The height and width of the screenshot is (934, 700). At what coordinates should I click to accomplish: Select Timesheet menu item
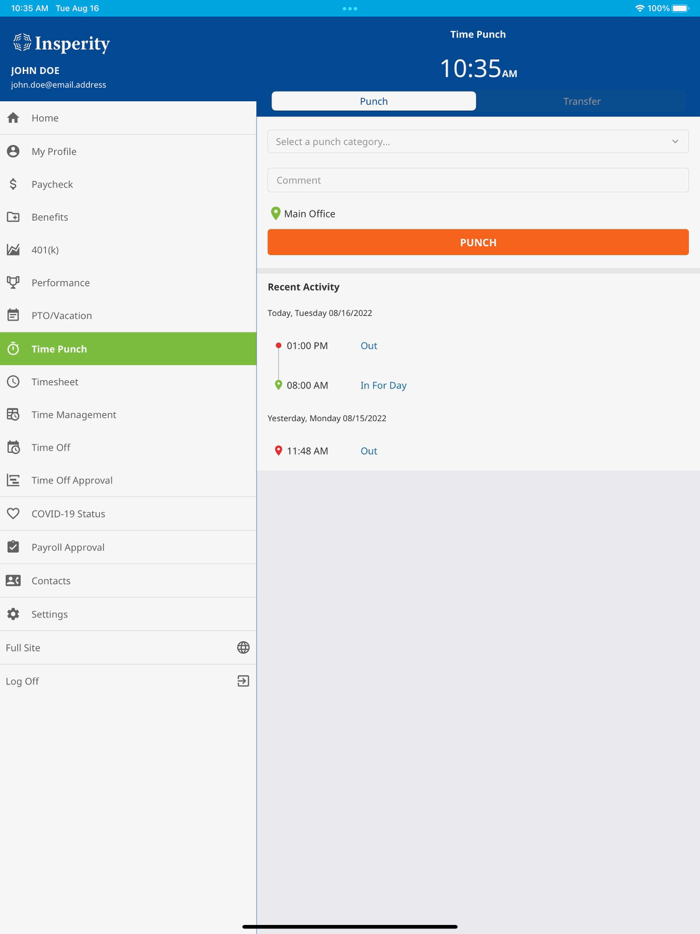128,382
